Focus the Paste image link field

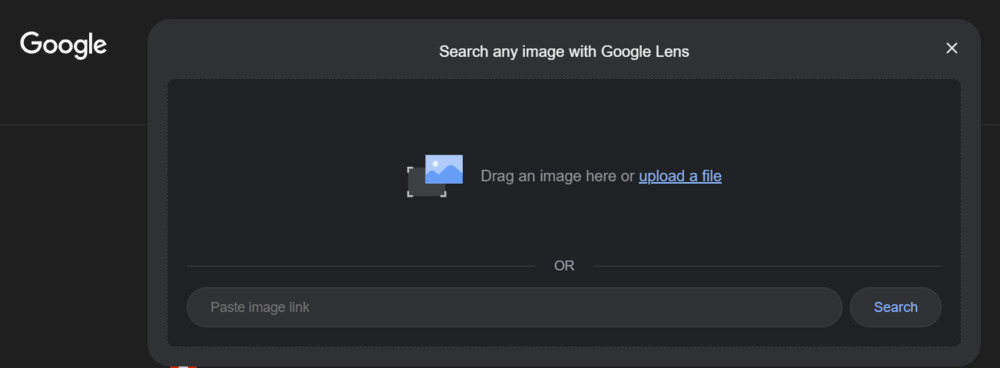click(514, 307)
